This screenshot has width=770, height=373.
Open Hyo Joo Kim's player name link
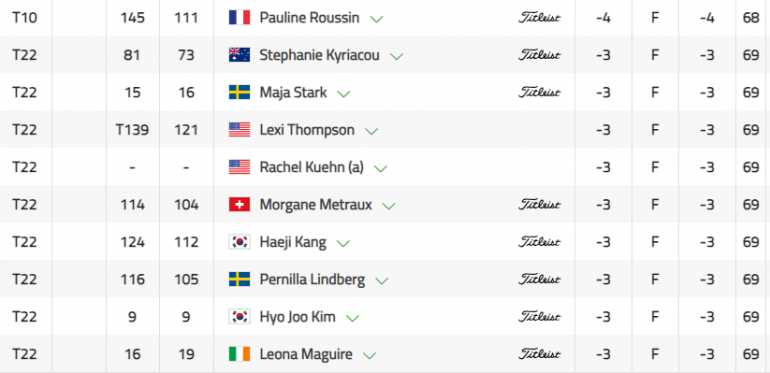[x=297, y=317]
